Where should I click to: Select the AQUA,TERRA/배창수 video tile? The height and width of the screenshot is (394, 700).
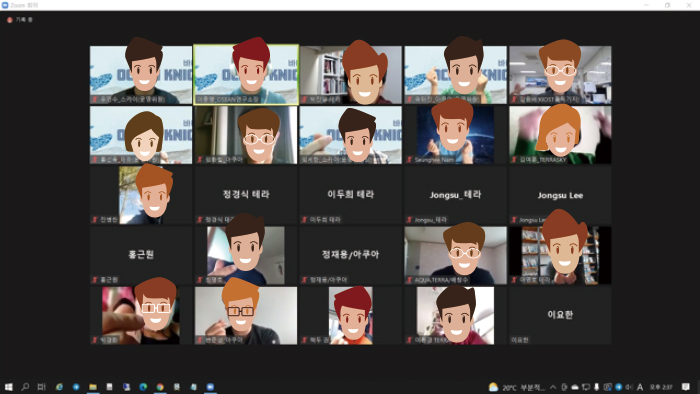click(x=455, y=255)
